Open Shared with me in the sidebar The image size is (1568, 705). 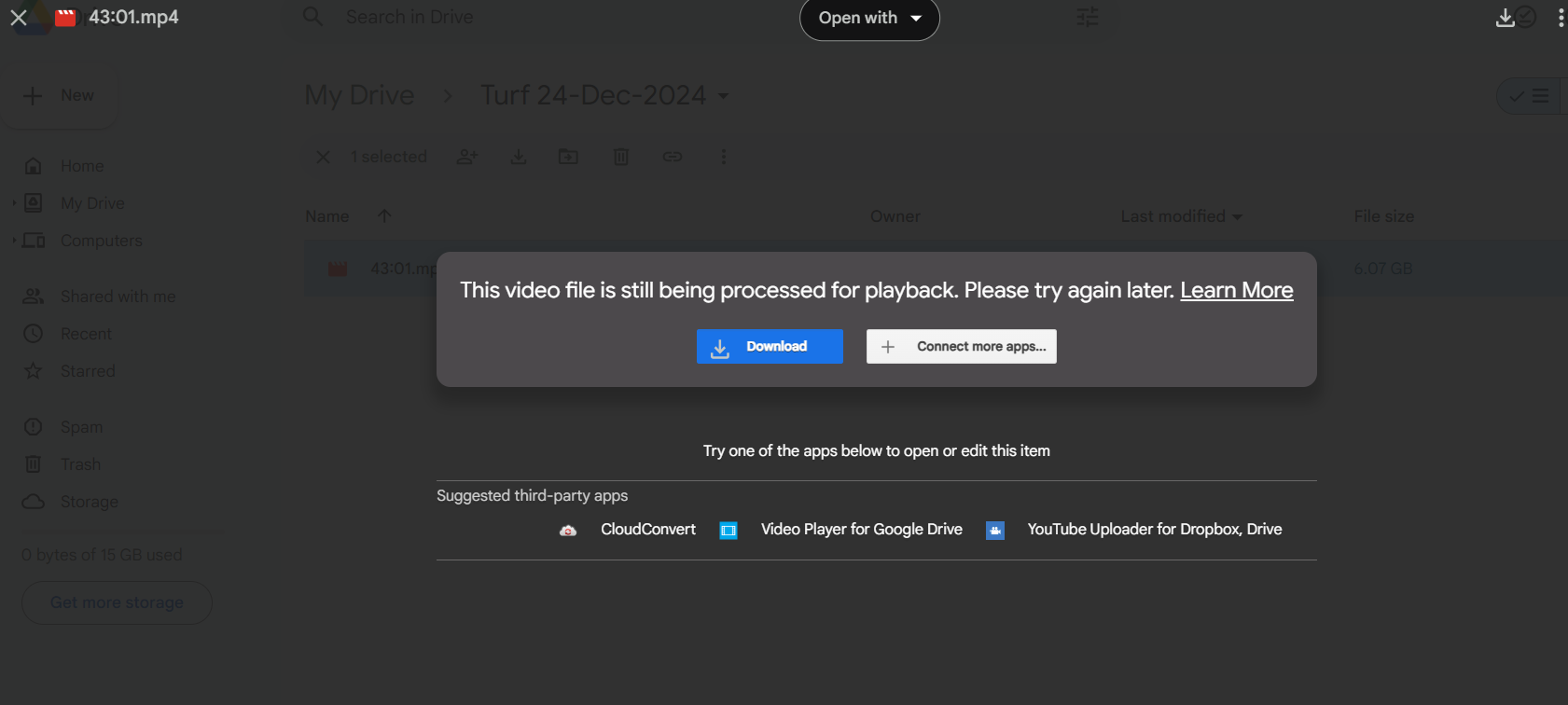[x=118, y=297]
